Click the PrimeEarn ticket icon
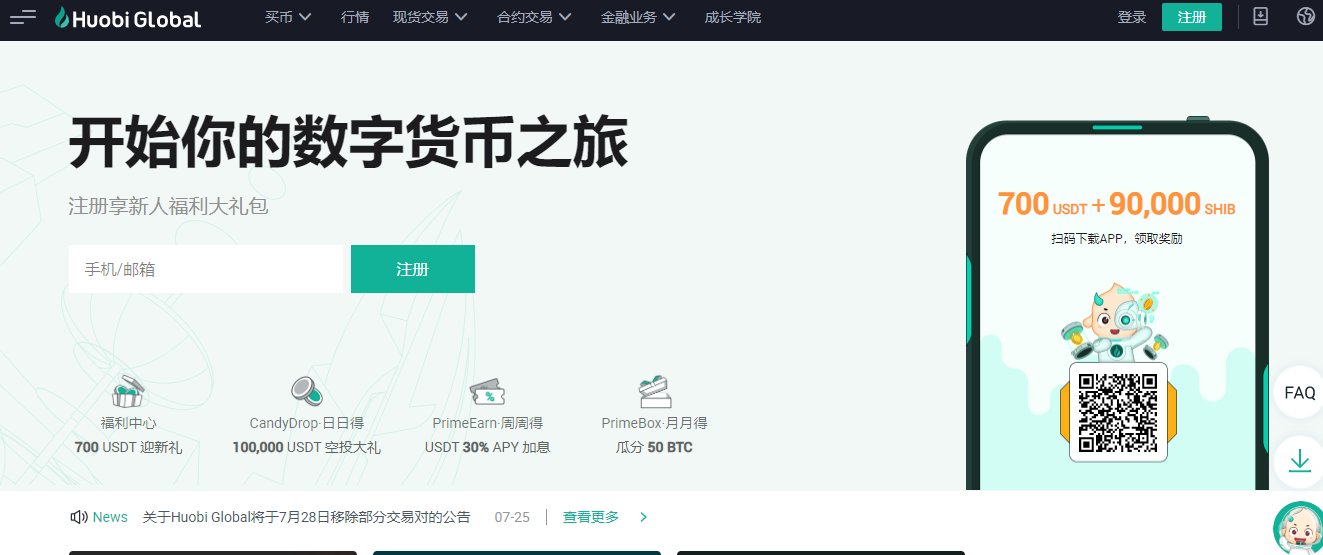This screenshot has width=1323, height=555. (x=487, y=391)
